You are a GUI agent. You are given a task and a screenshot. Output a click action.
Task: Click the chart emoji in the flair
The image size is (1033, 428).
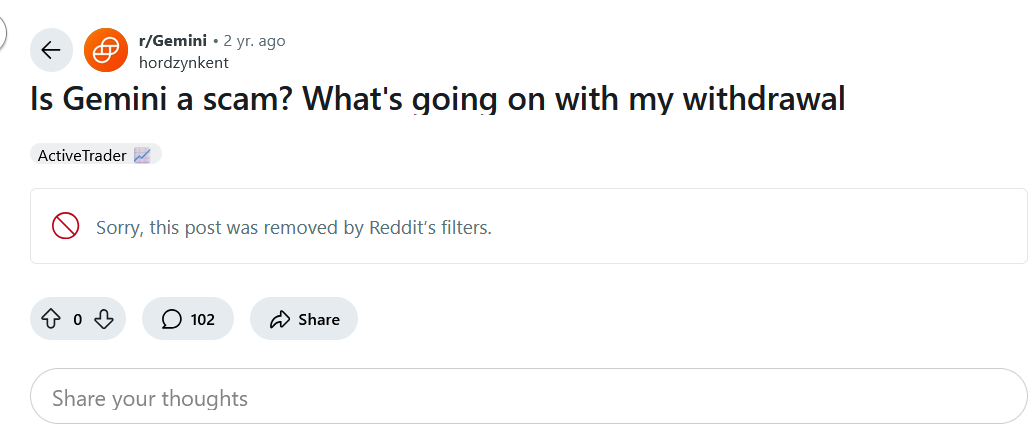142,155
